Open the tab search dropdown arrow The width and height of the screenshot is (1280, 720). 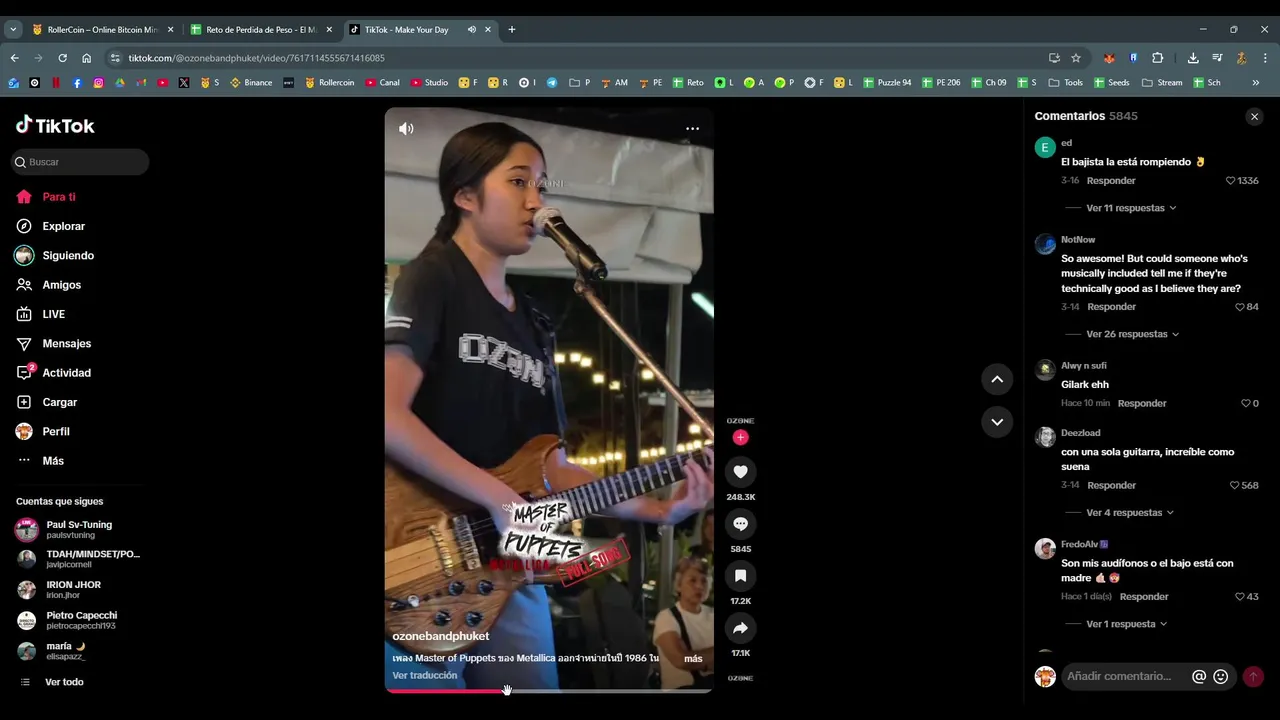point(13,30)
